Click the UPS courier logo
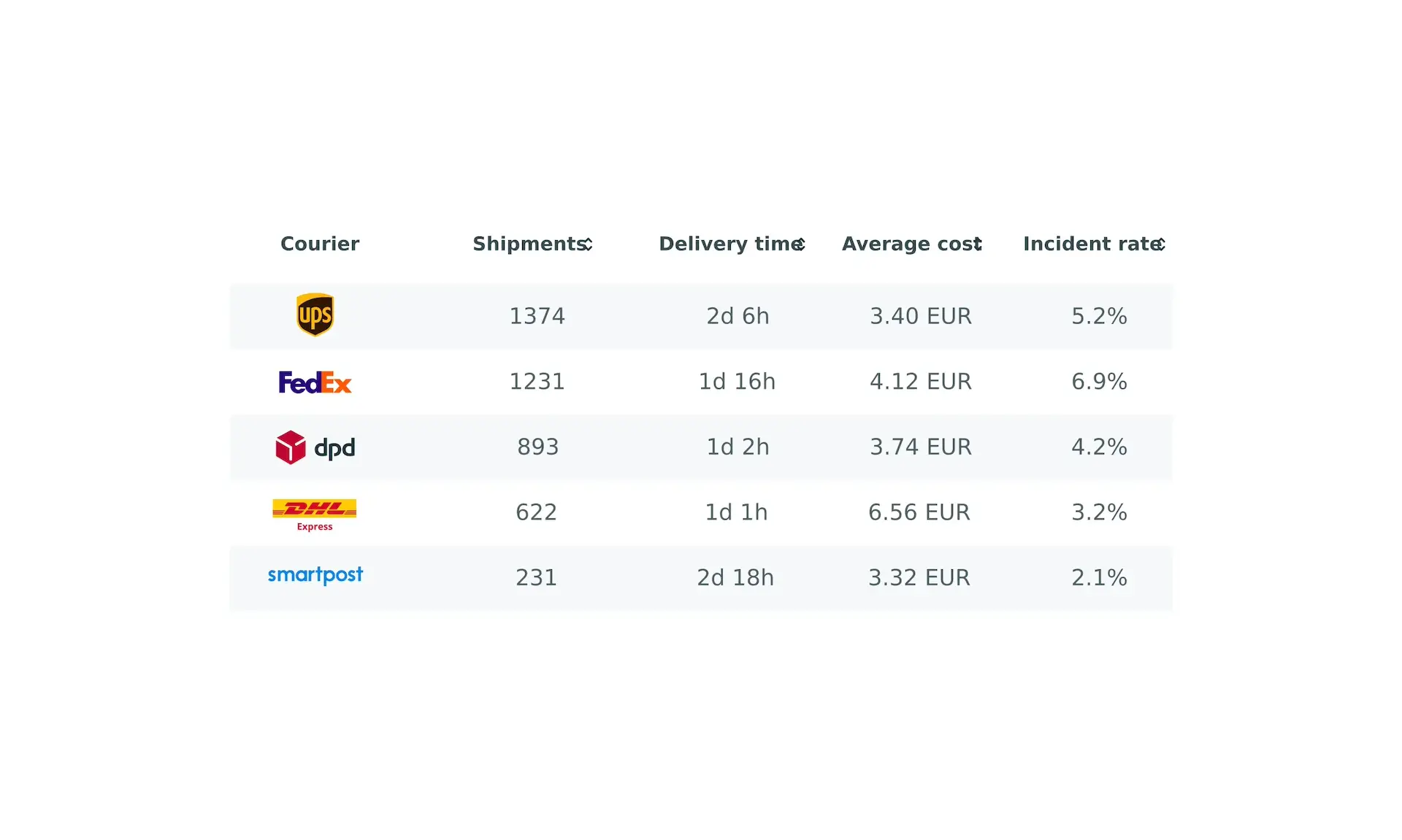The image size is (1402, 840). (315, 315)
